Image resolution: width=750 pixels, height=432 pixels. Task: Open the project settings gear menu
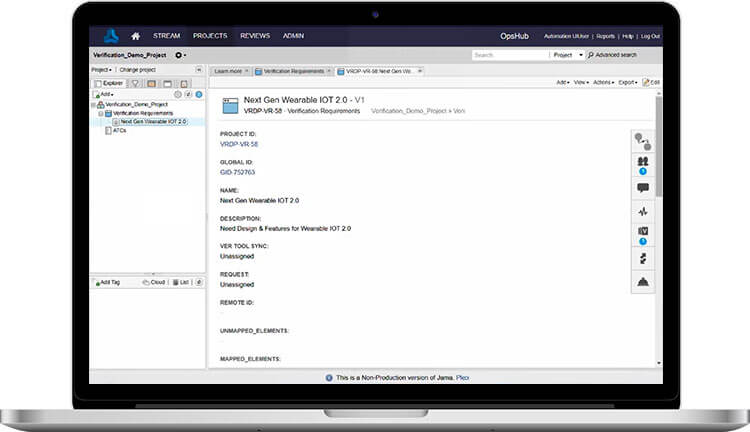point(180,55)
